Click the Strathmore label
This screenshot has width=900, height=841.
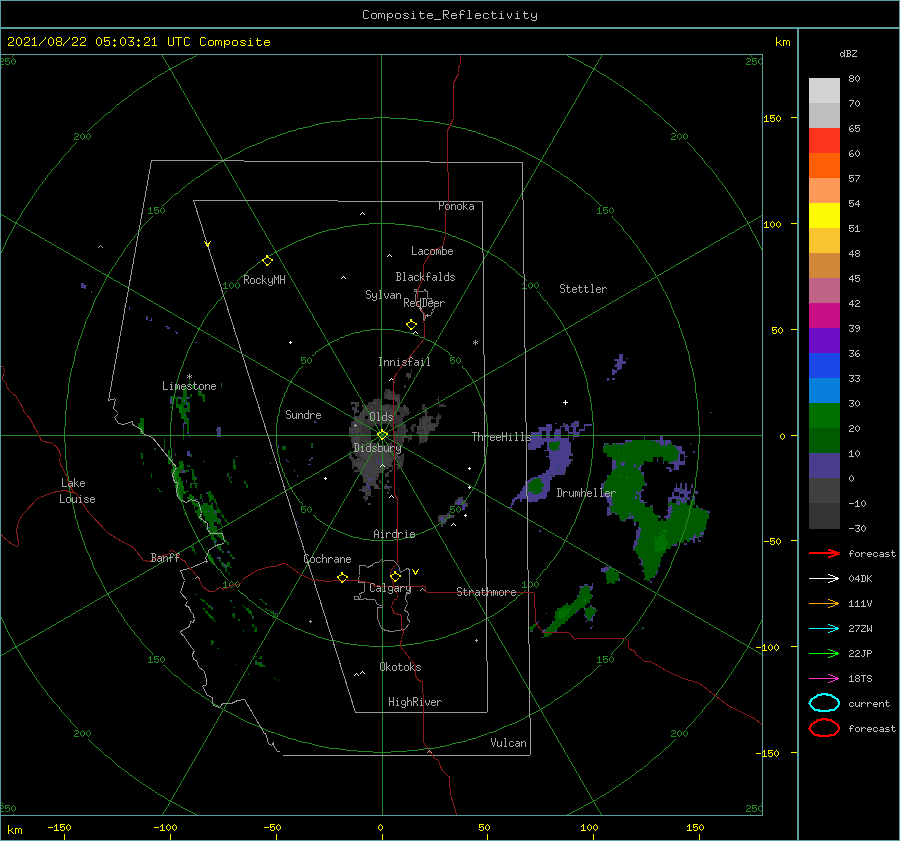pos(486,592)
